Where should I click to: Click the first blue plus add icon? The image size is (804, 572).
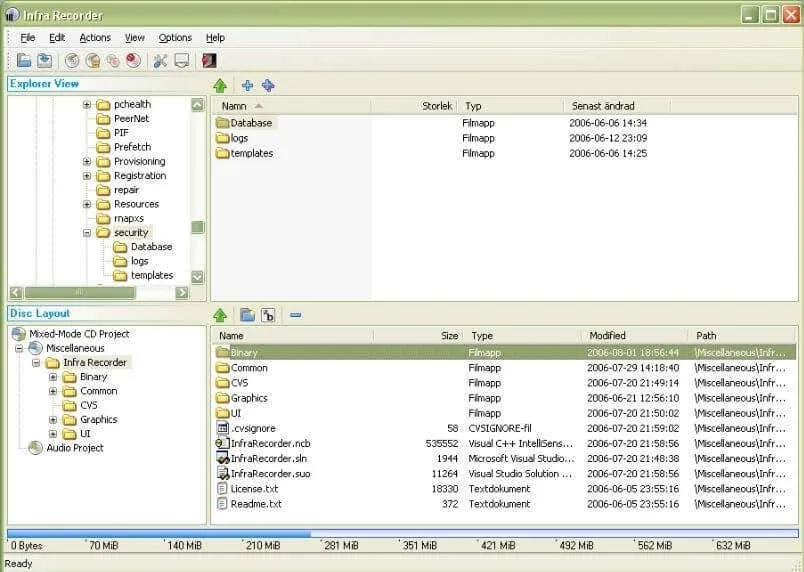pos(247,86)
